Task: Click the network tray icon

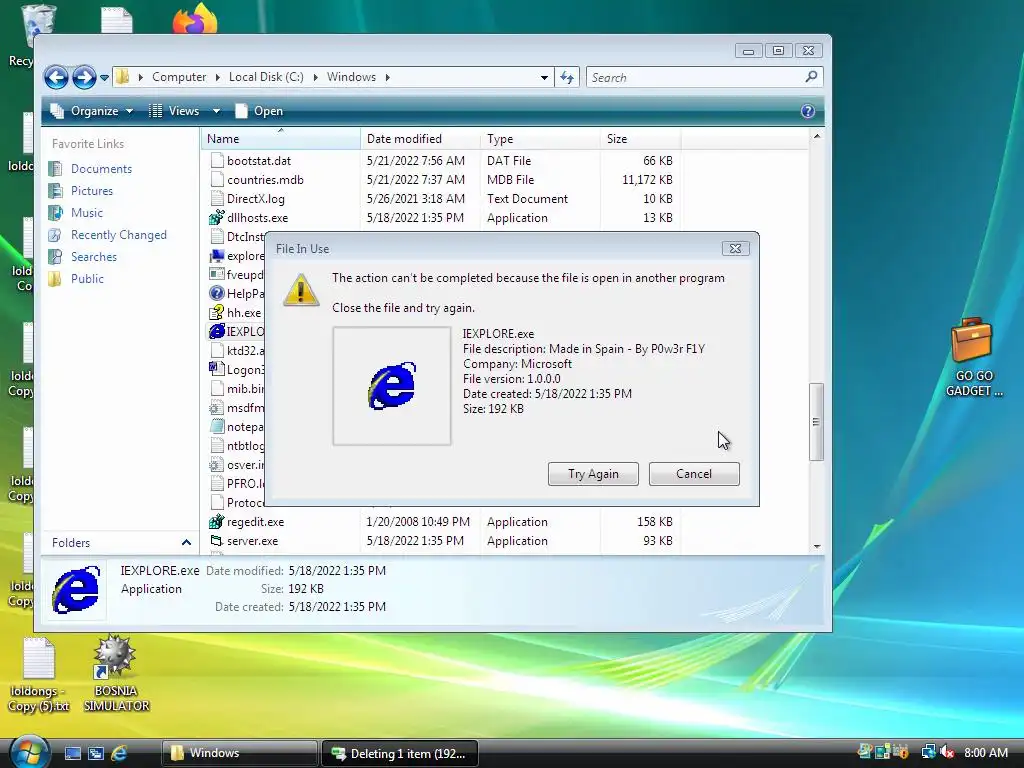Action: point(928,752)
